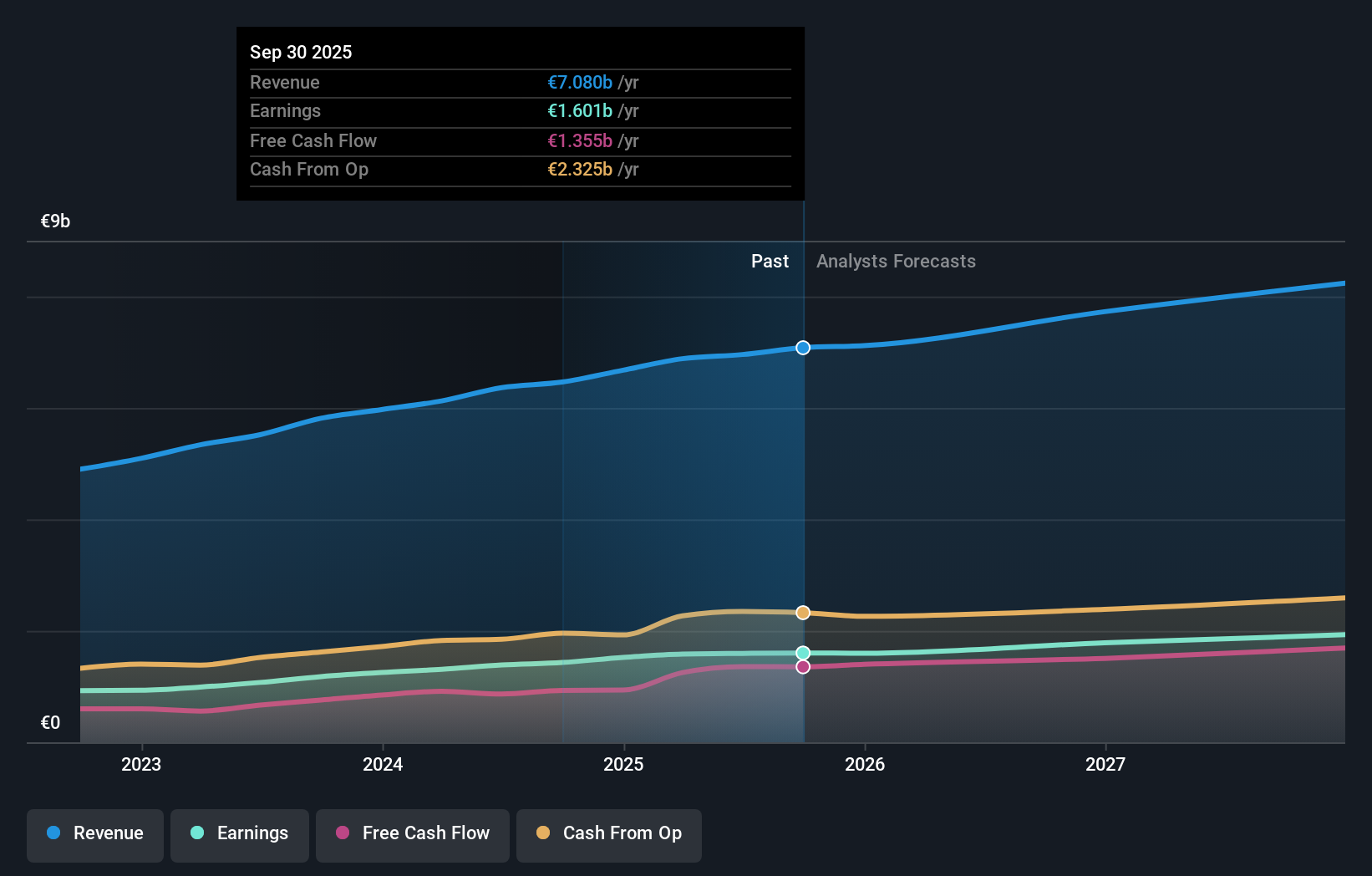Expand the Sep 30 2025 tooltip details
Image resolution: width=1372 pixels, height=876 pixels.
click(301, 52)
